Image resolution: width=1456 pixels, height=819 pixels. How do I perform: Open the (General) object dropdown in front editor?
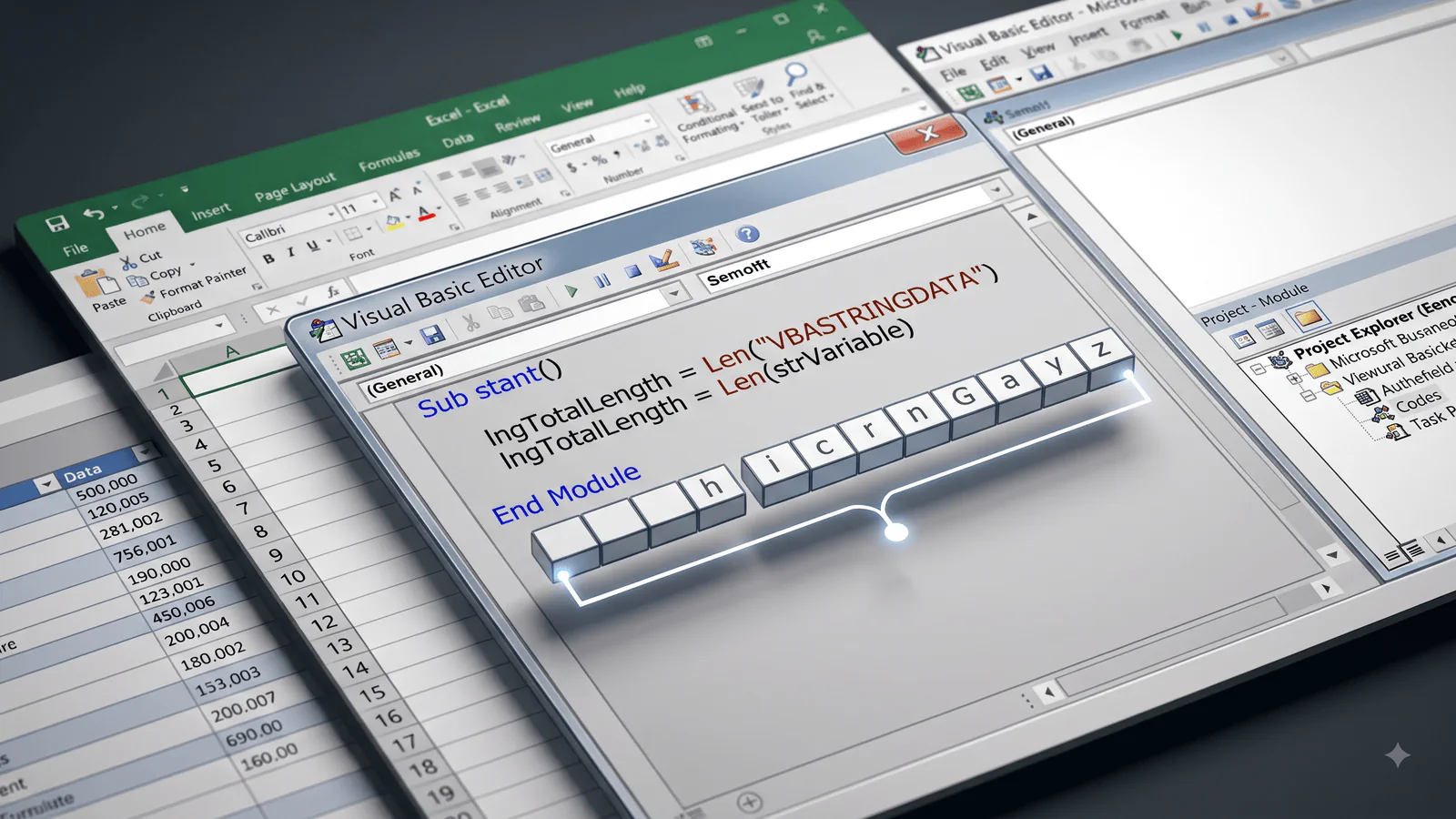(674, 293)
